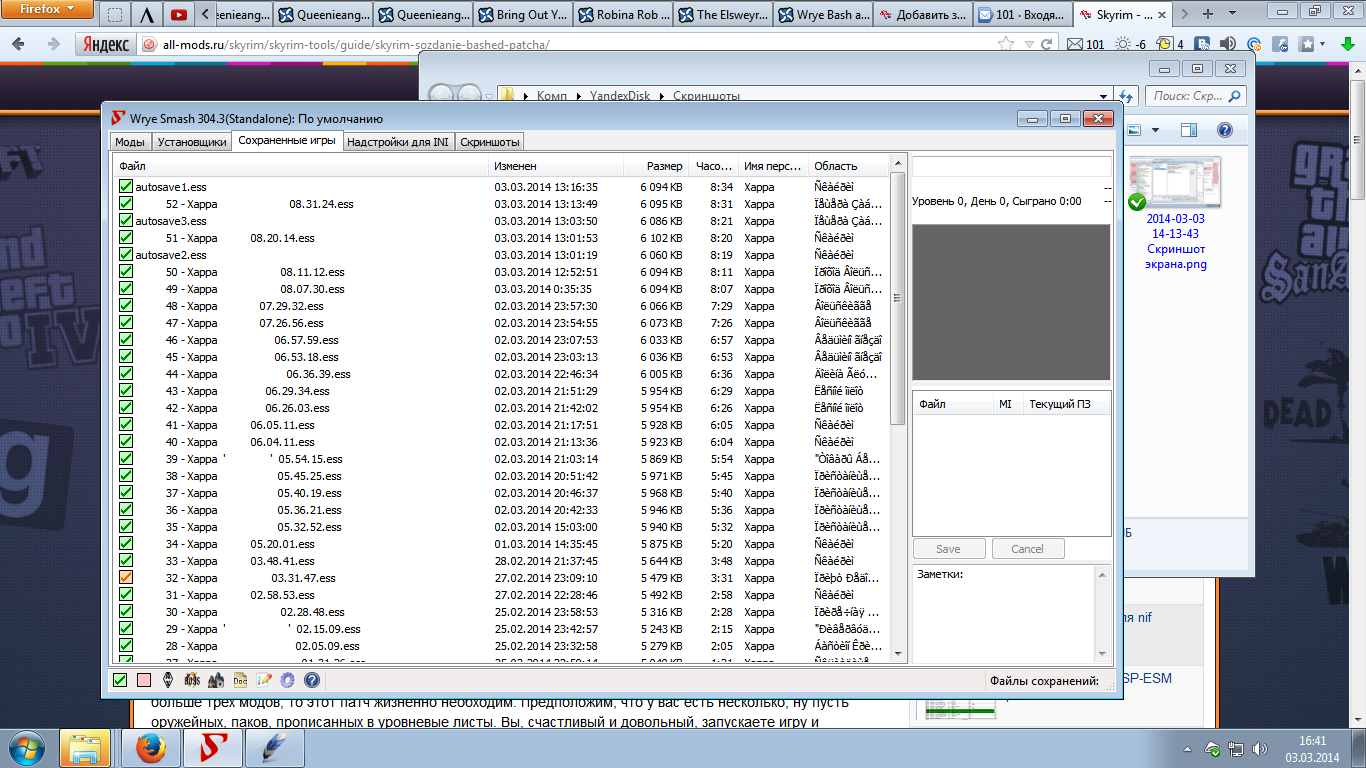Click the Explorer refresh arrows button
Image resolution: width=1366 pixels, height=768 pixels.
point(1127,96)
